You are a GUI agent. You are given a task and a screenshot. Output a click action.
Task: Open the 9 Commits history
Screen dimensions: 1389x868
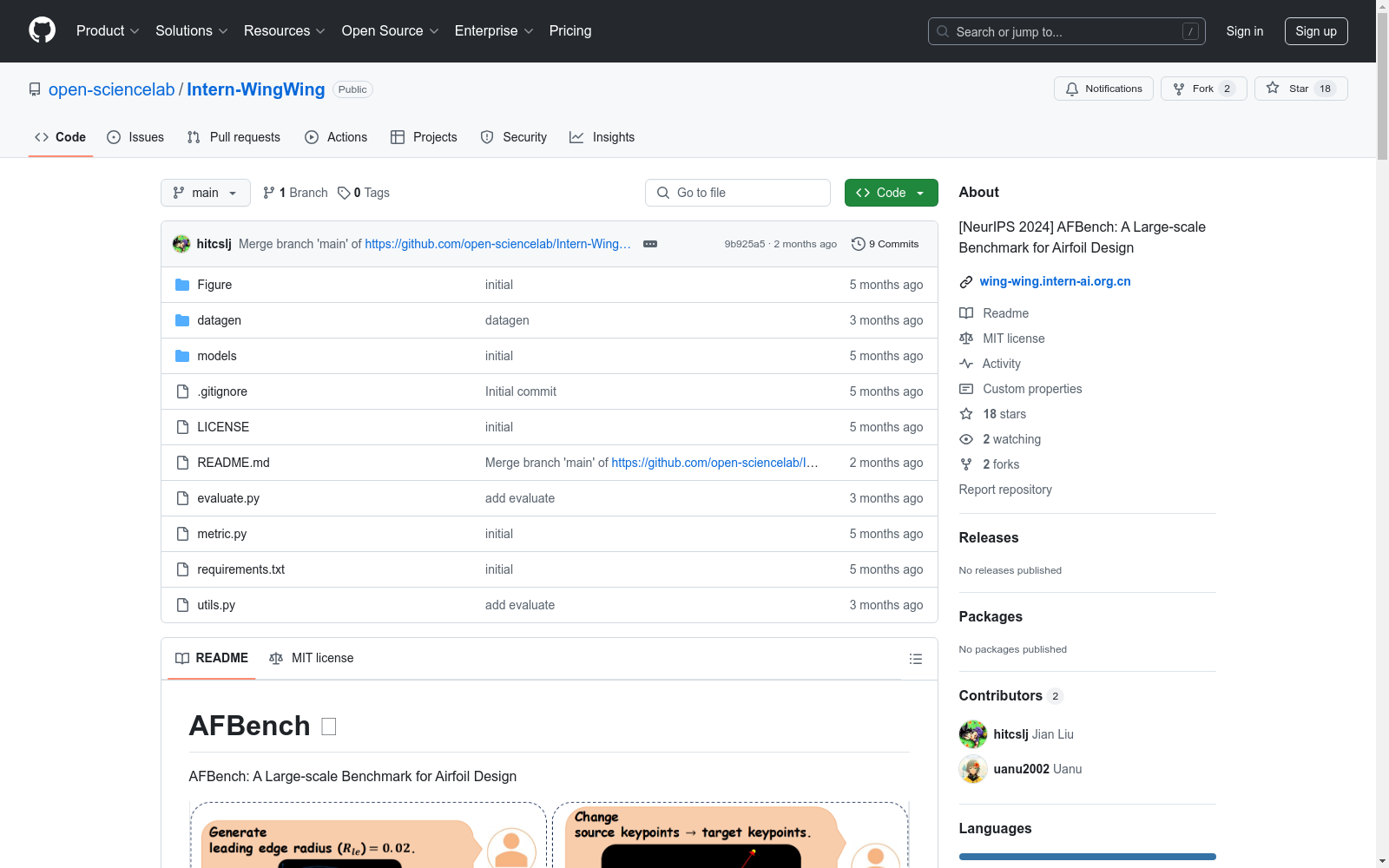coord(885,244)
